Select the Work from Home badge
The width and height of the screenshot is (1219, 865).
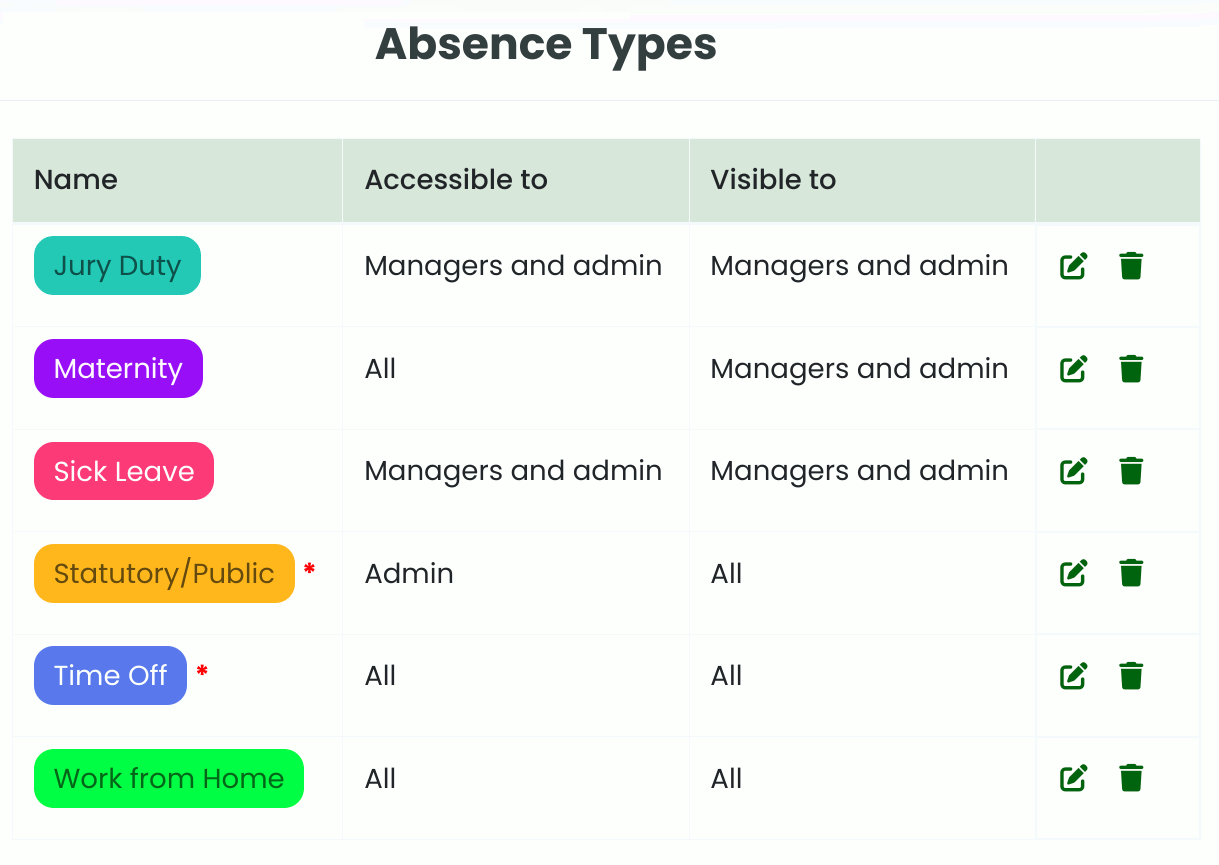click(x=168, y=778)
